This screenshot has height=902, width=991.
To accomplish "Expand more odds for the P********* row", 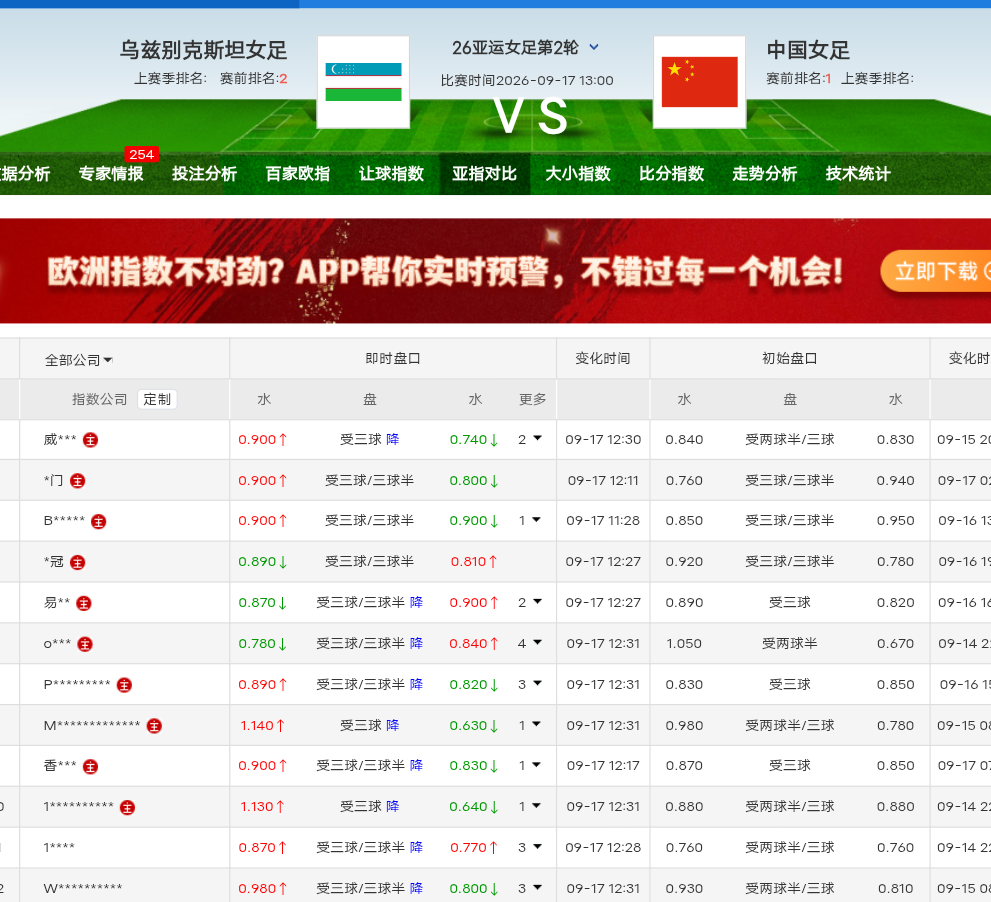I will coord(530,684).
